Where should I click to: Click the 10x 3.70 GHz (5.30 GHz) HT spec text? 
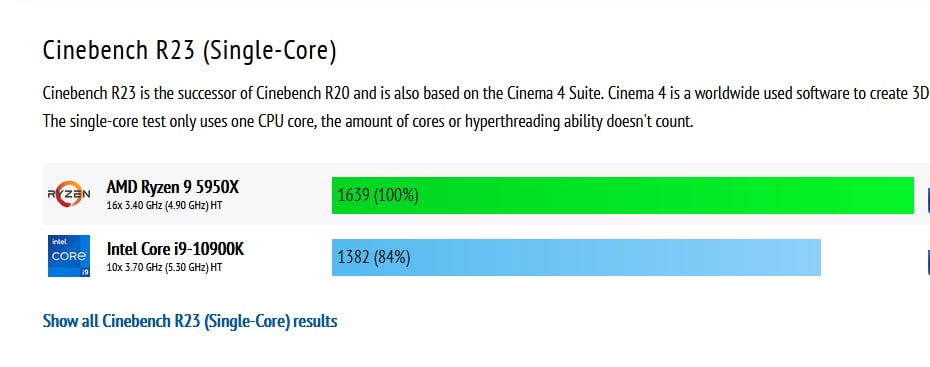[164, 267]
